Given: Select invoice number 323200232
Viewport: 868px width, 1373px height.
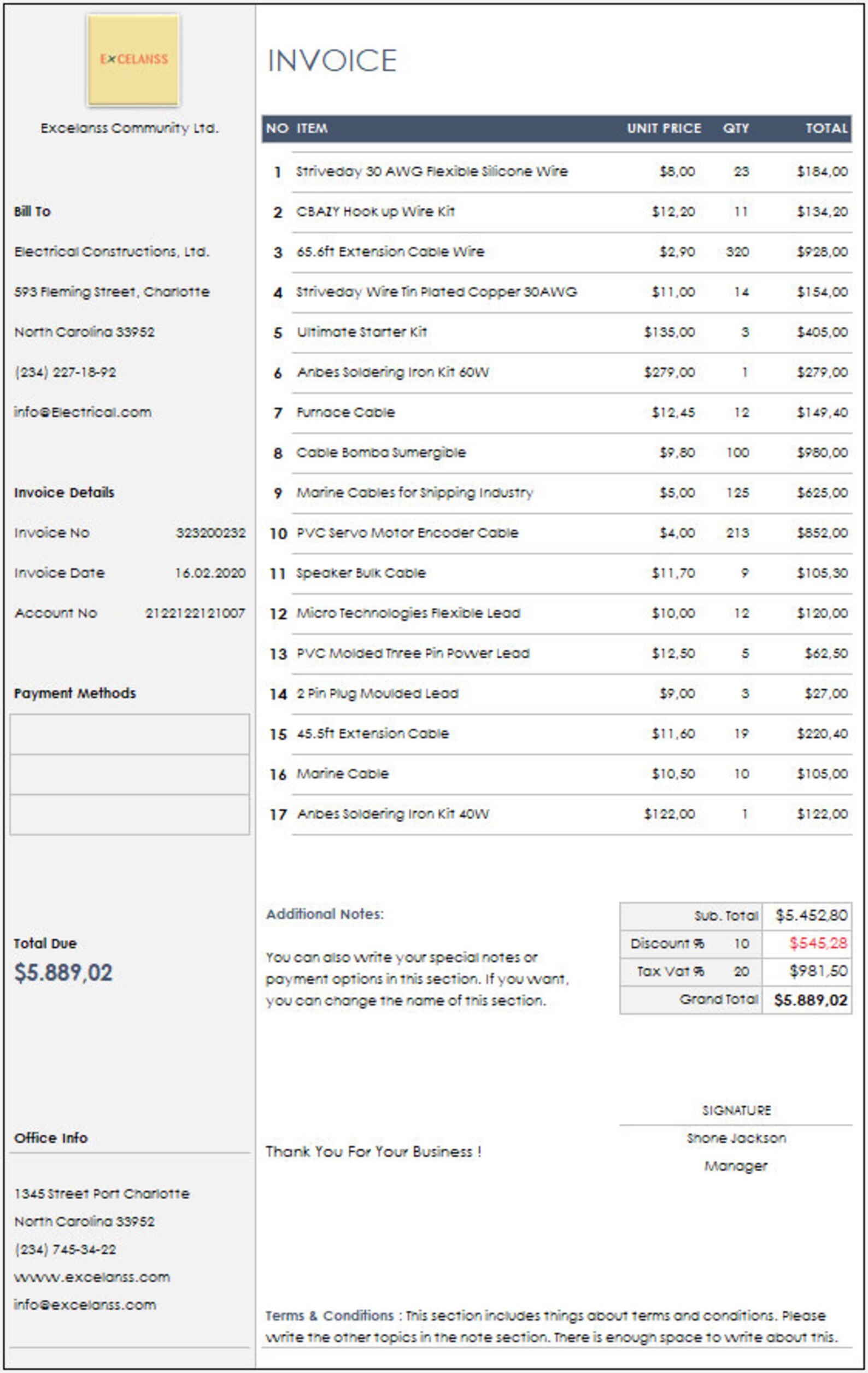Looking at the screenshot, I should (x=210, y=532).
